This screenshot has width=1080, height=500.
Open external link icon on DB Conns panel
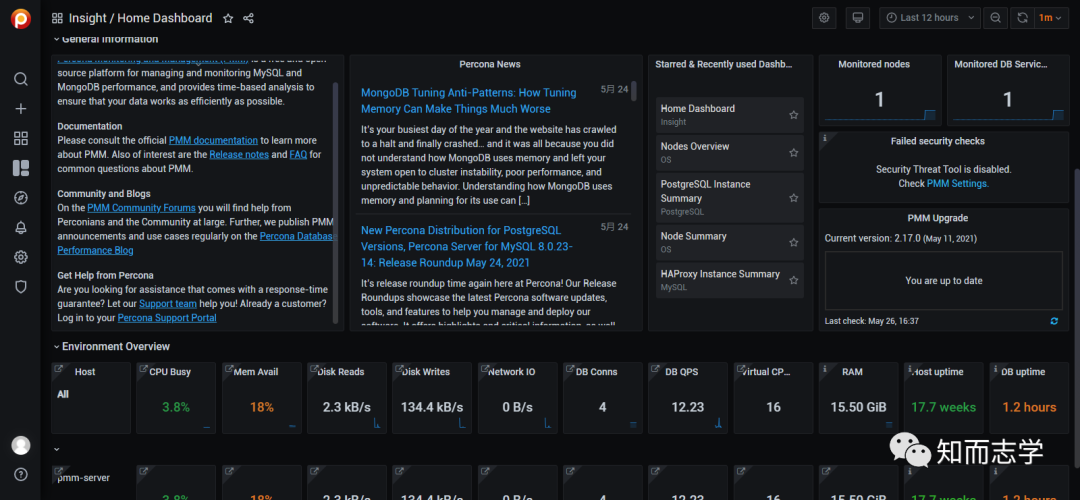(571, 369)
